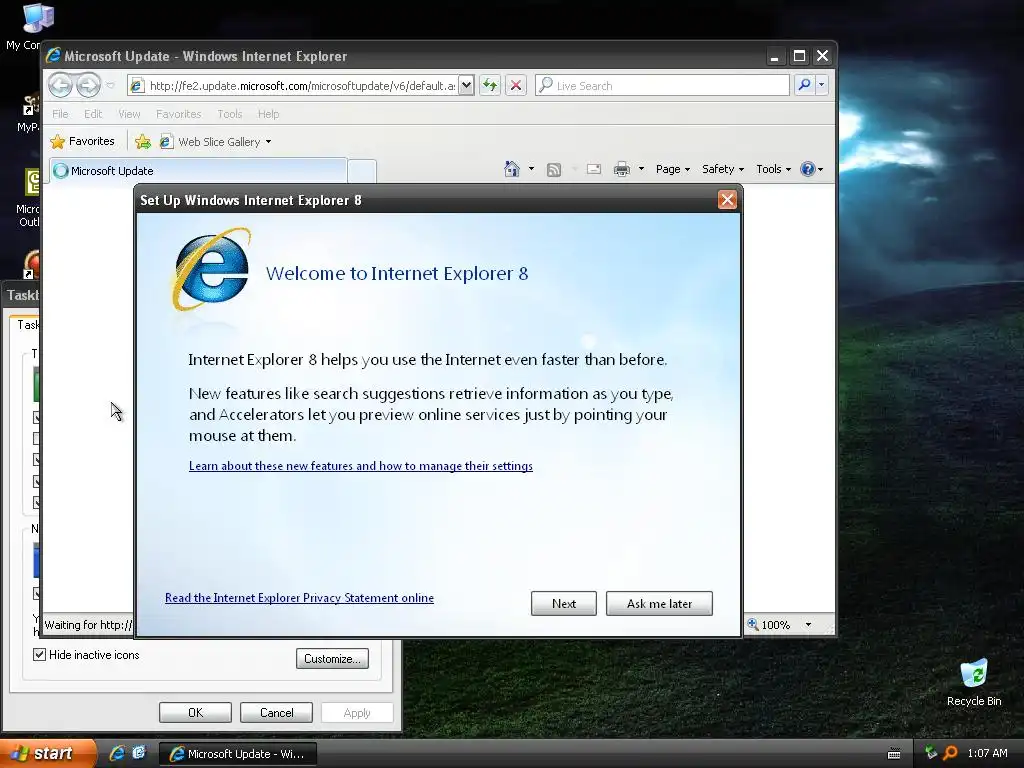Open the Safety dropdown menu

(x=722, y=169)
